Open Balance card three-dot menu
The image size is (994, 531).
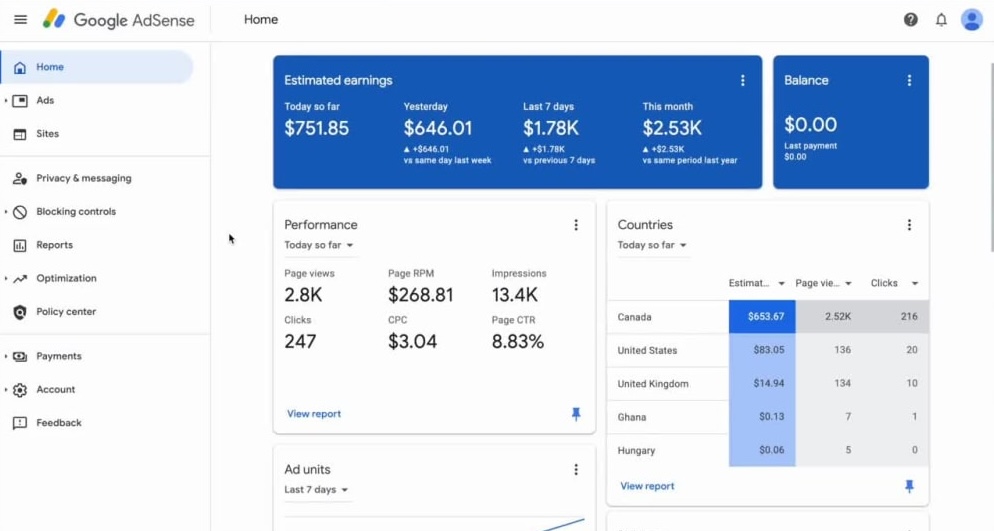[909, 80]
